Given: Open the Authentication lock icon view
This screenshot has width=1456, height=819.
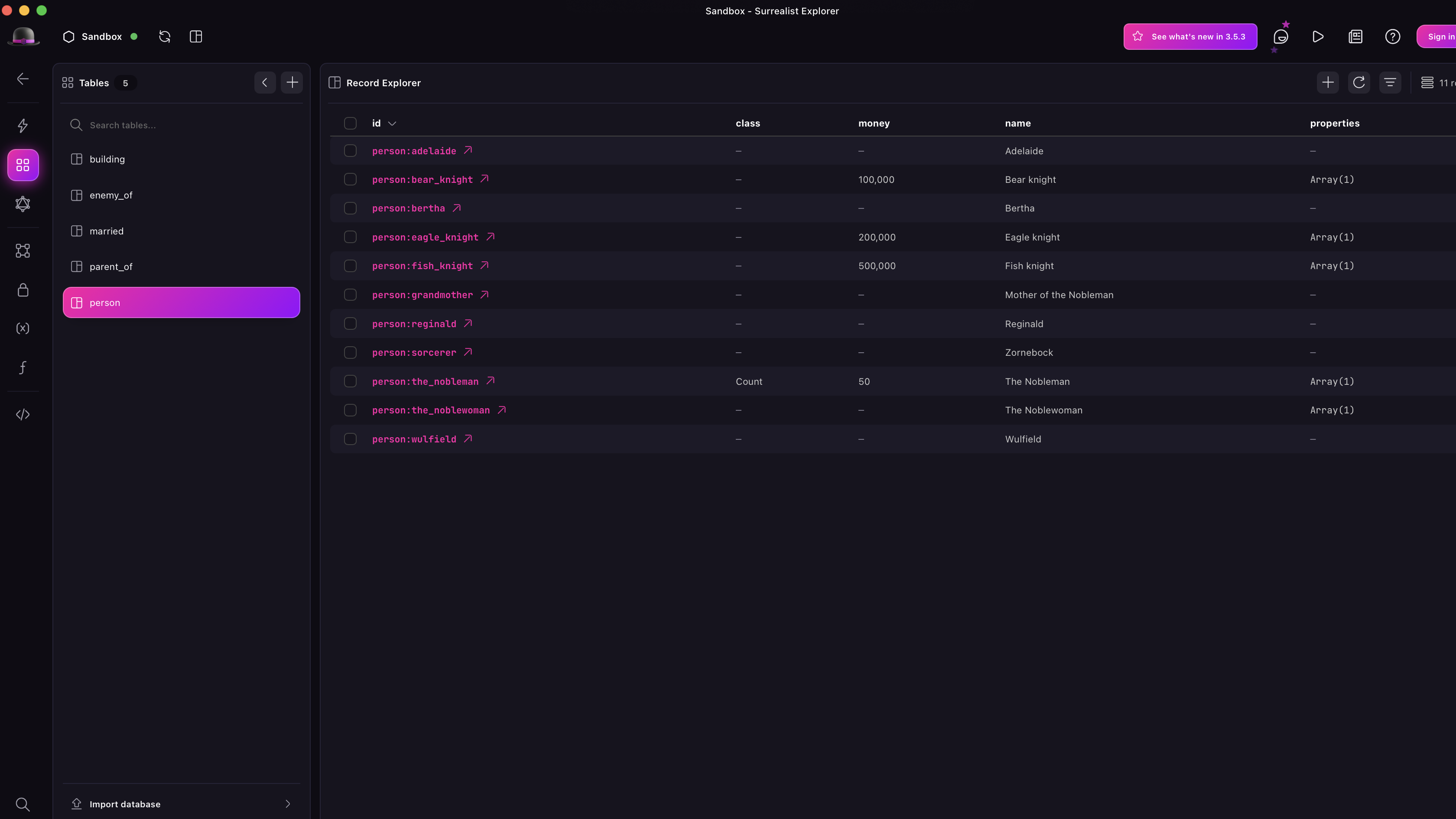Looking at the screenshot, I should tap(23, 290).
